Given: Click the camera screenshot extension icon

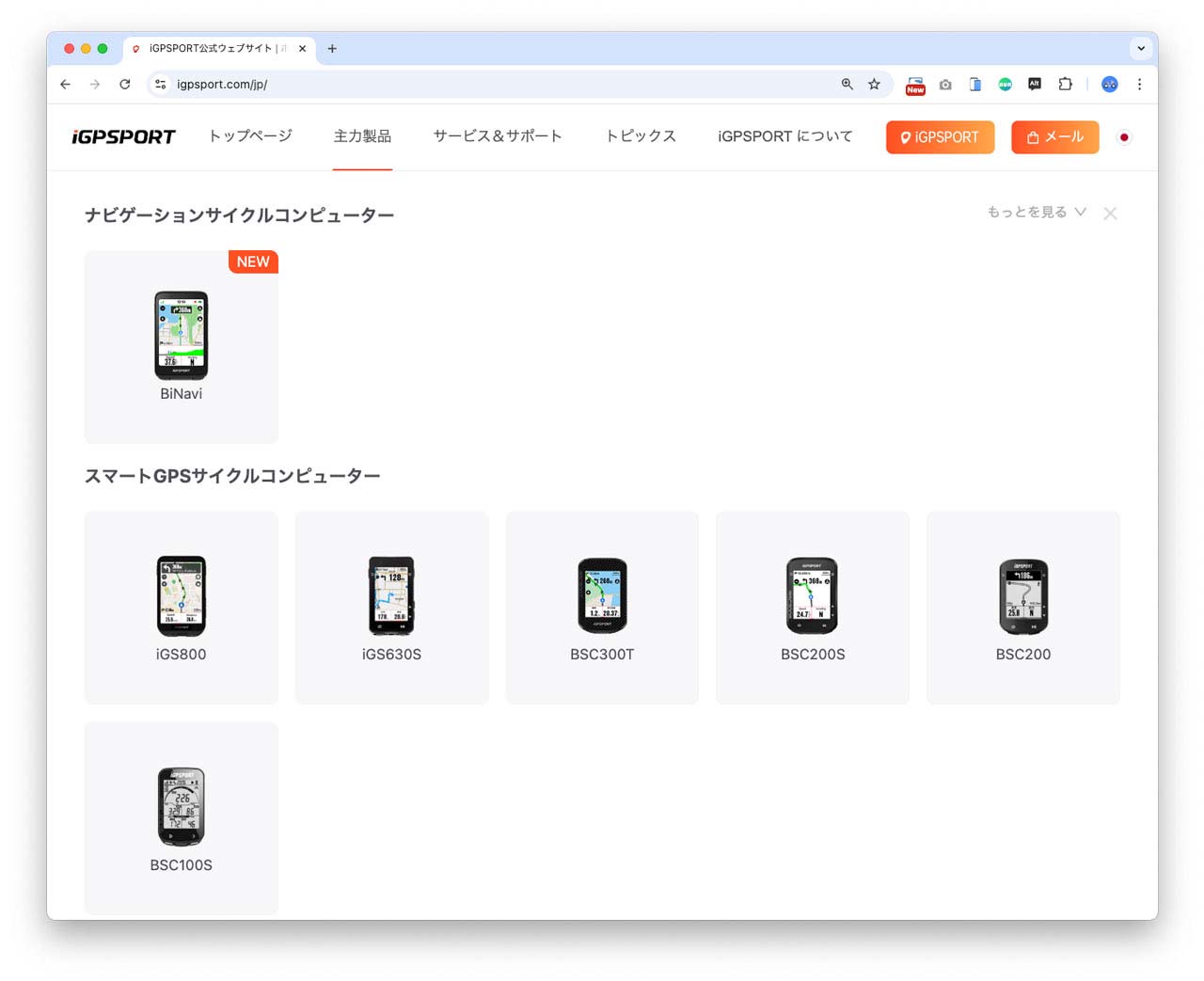Looking at the screenshot, I should point(945,85).
